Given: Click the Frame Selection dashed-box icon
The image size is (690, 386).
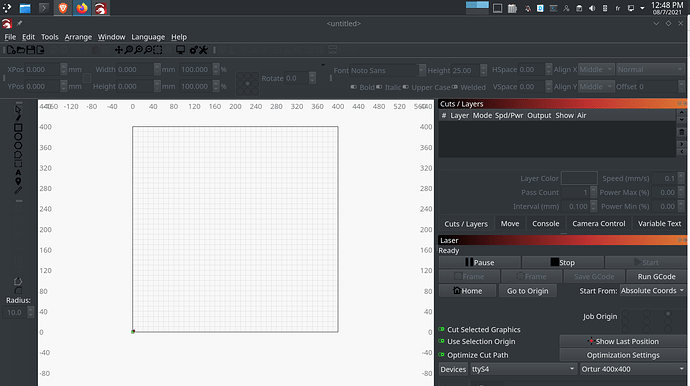Looking at the screenshot, I should tap(158, 50).
